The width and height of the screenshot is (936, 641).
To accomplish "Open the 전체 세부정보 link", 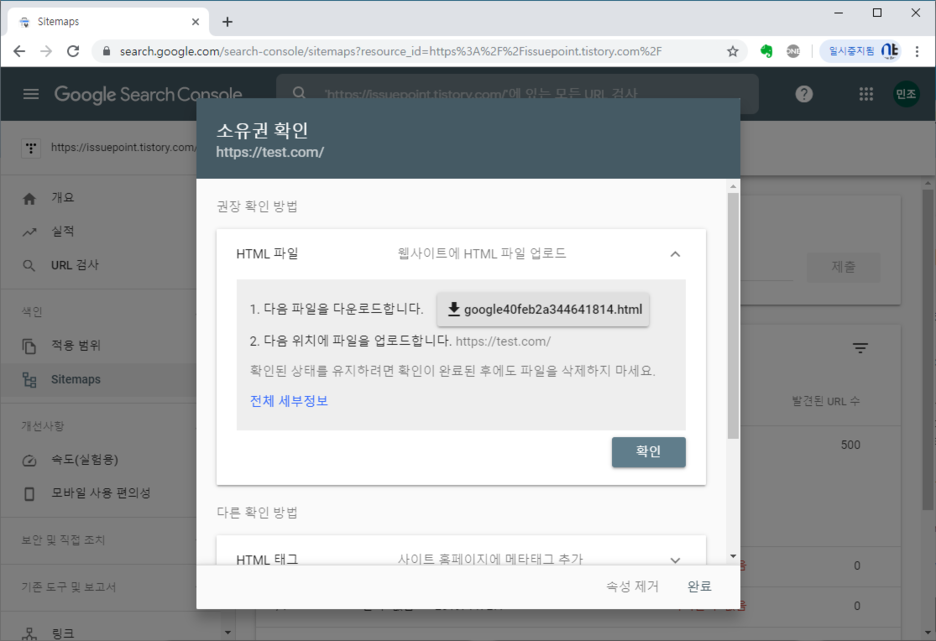I will click(289, 400).
